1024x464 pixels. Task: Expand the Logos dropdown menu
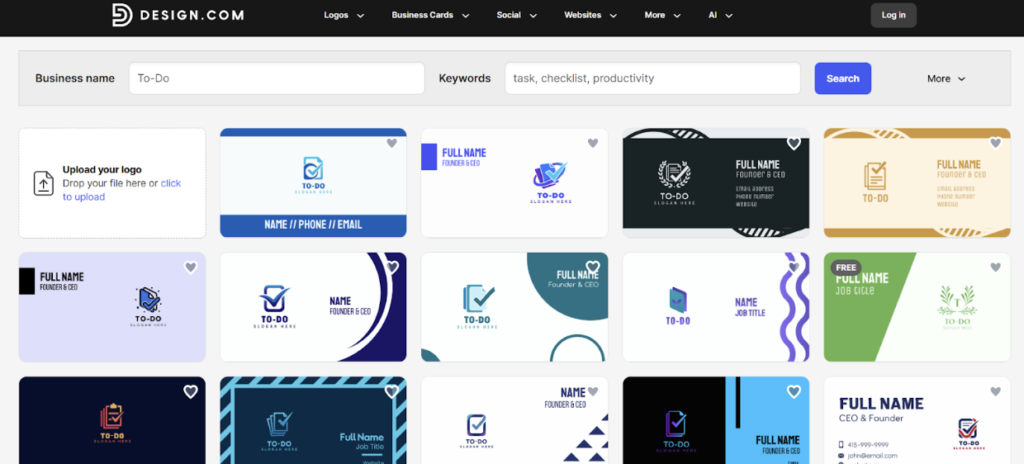click(344, 15)
